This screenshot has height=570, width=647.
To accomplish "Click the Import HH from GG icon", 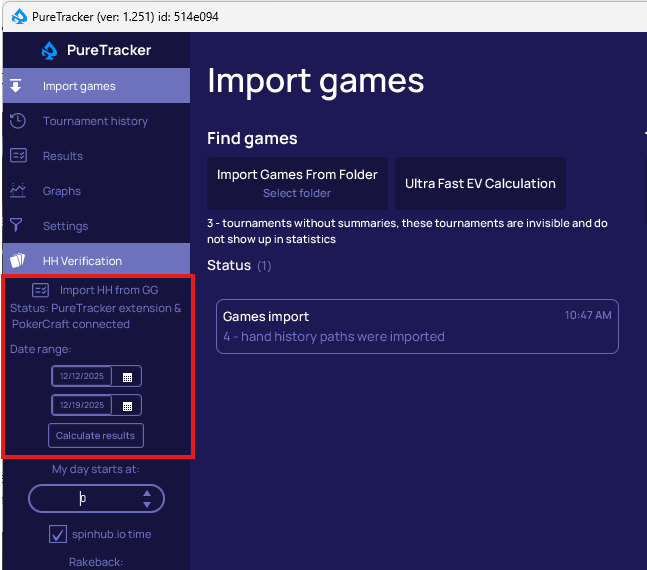I will point(40,290).
